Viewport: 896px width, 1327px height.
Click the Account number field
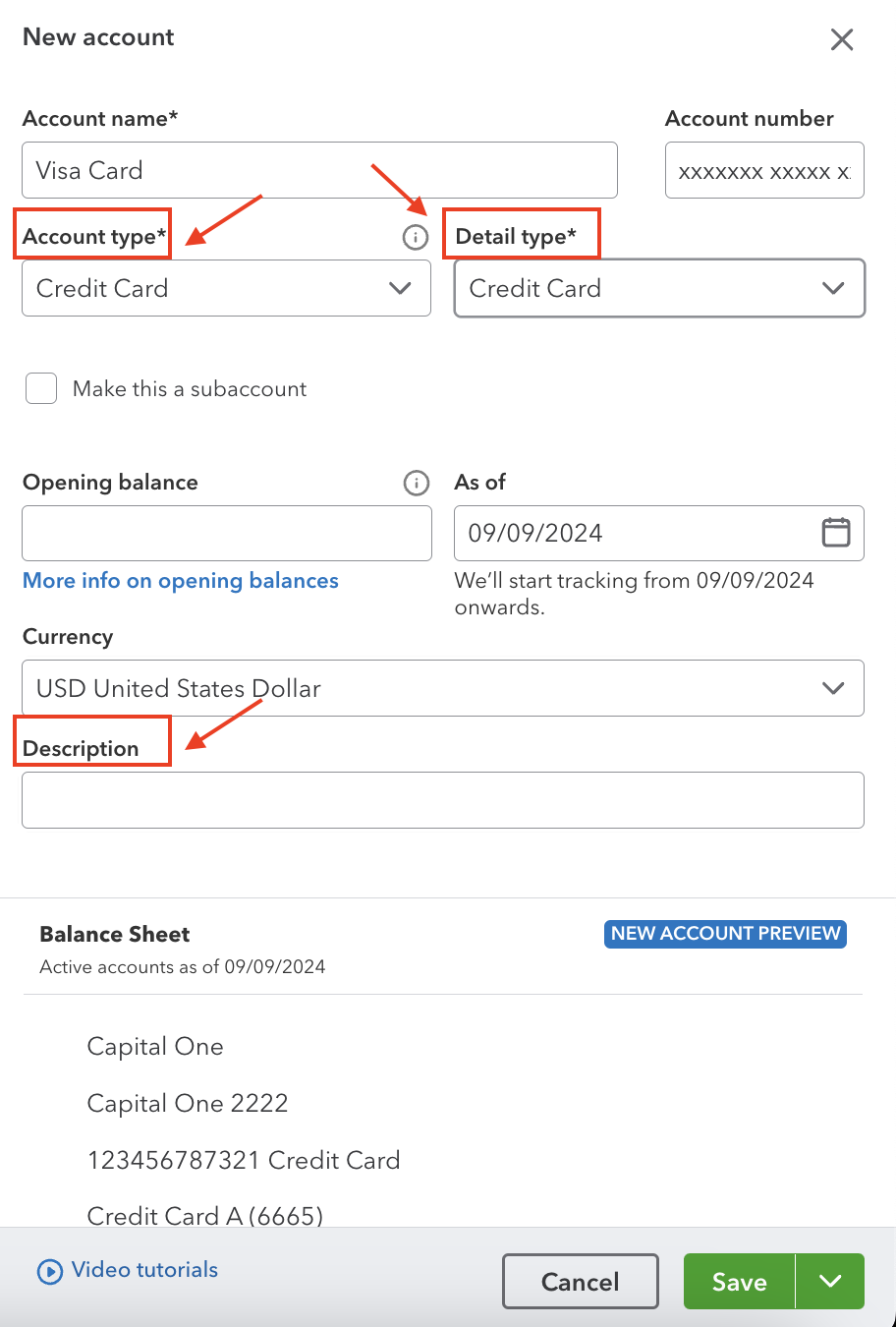(x=764, y=170)
